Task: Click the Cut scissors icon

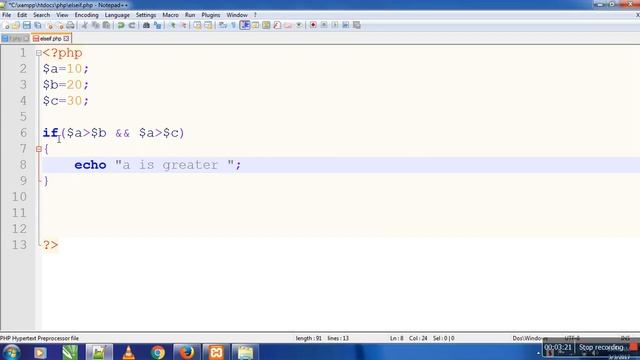Action: [x=85, y=25]
